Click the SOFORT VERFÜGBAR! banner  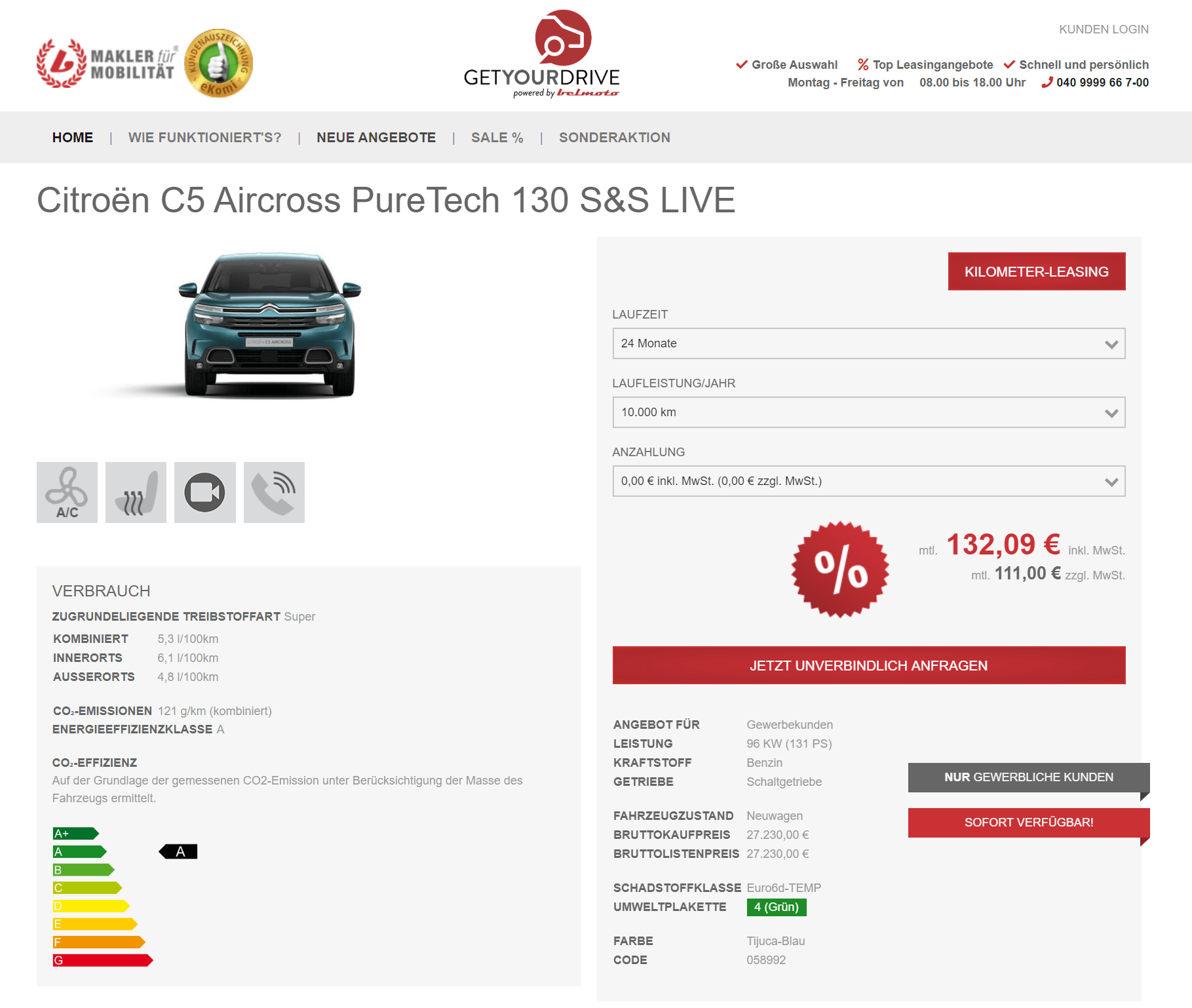point(1029,823)
